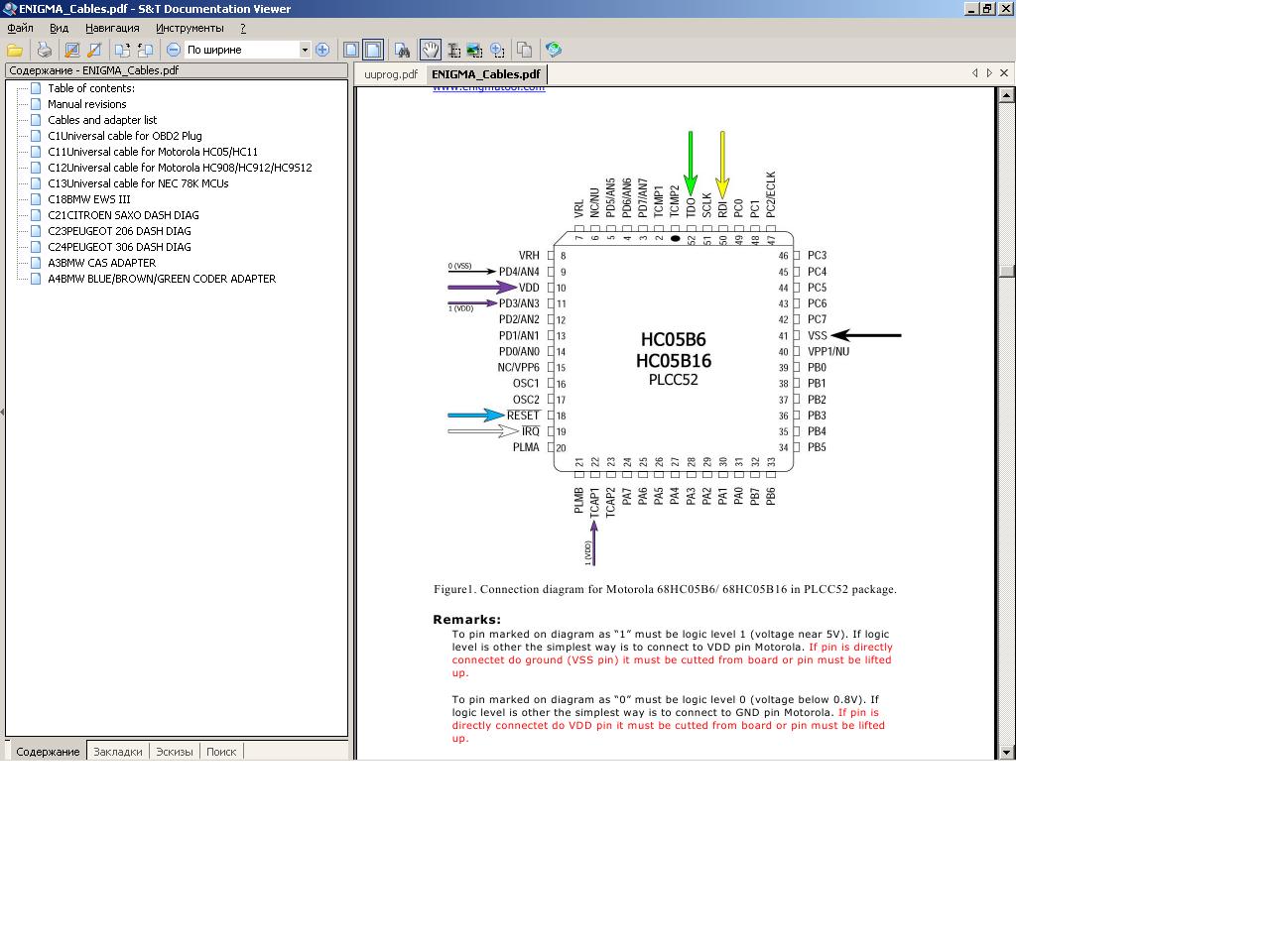This screenshot has height=952, width=1270.
Task: Click the zoom out minus icon
Action: click(x=174, y=50)
